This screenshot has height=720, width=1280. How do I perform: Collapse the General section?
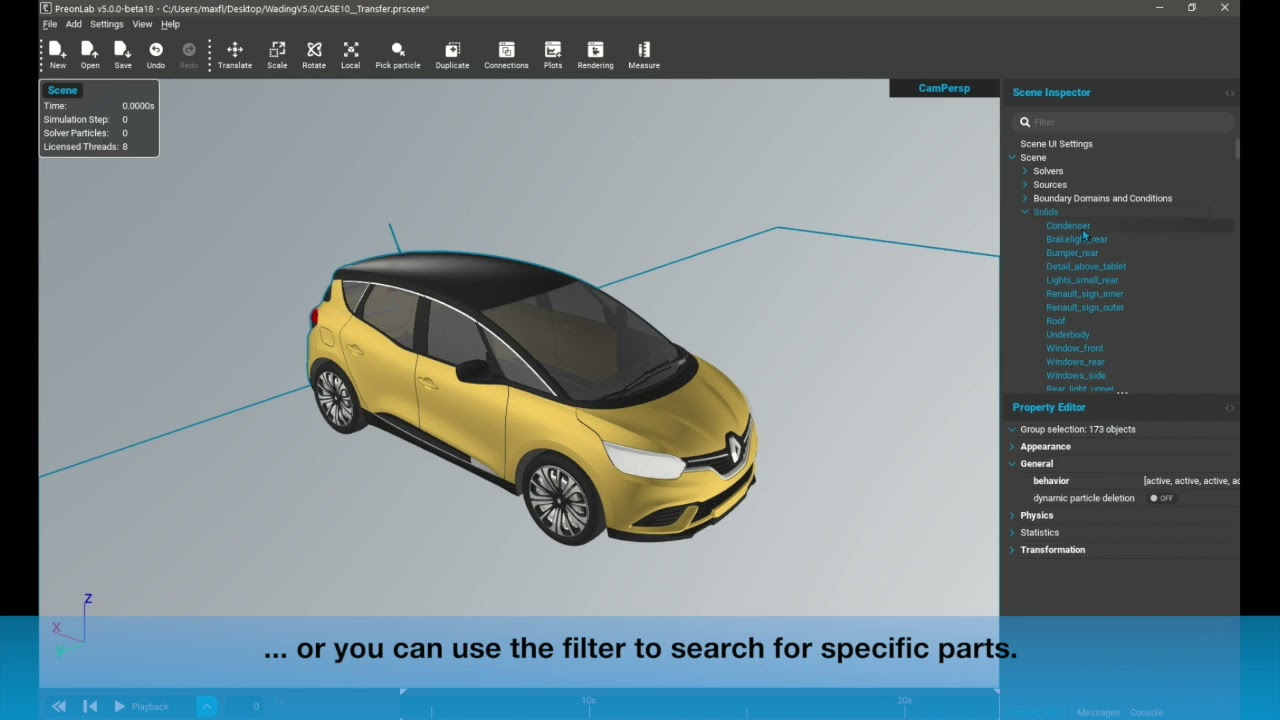coord(1012,464)
